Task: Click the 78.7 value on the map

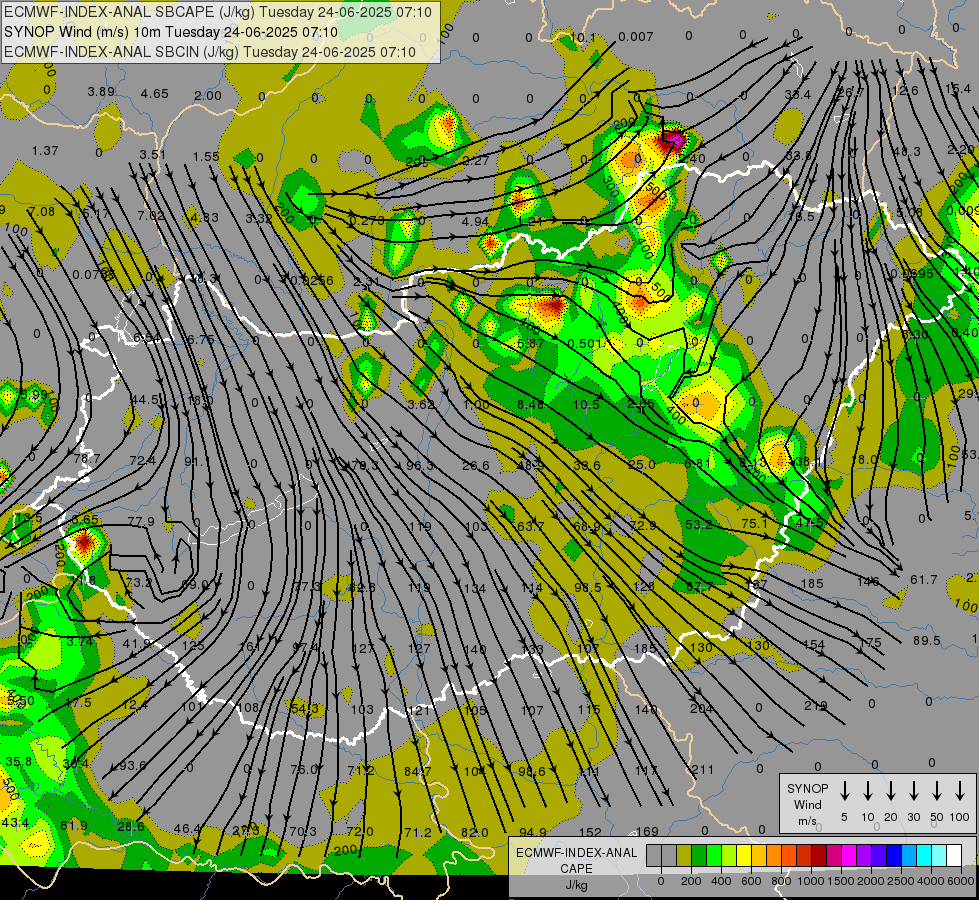Action: tap(87, 458)
